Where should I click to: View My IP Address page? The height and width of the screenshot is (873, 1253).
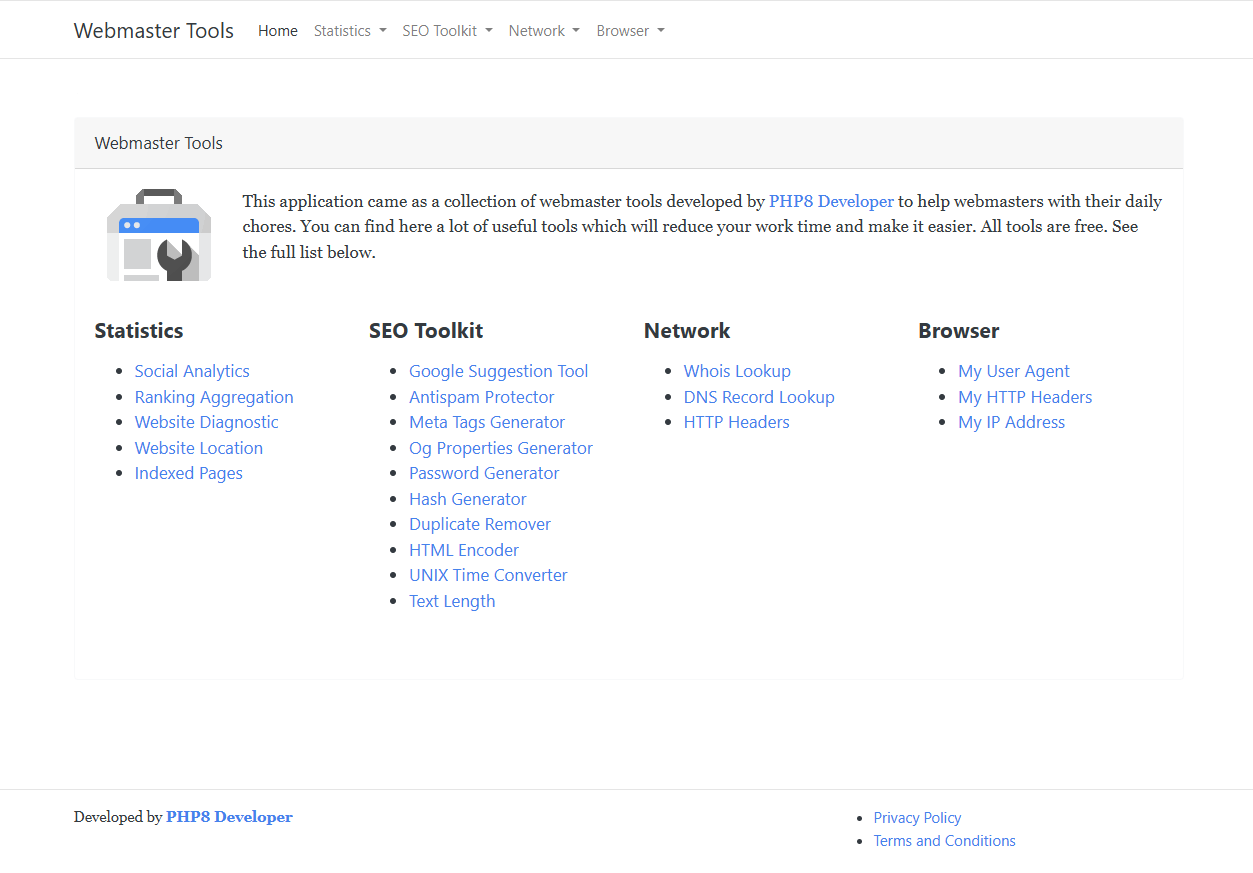point(1011,422)
